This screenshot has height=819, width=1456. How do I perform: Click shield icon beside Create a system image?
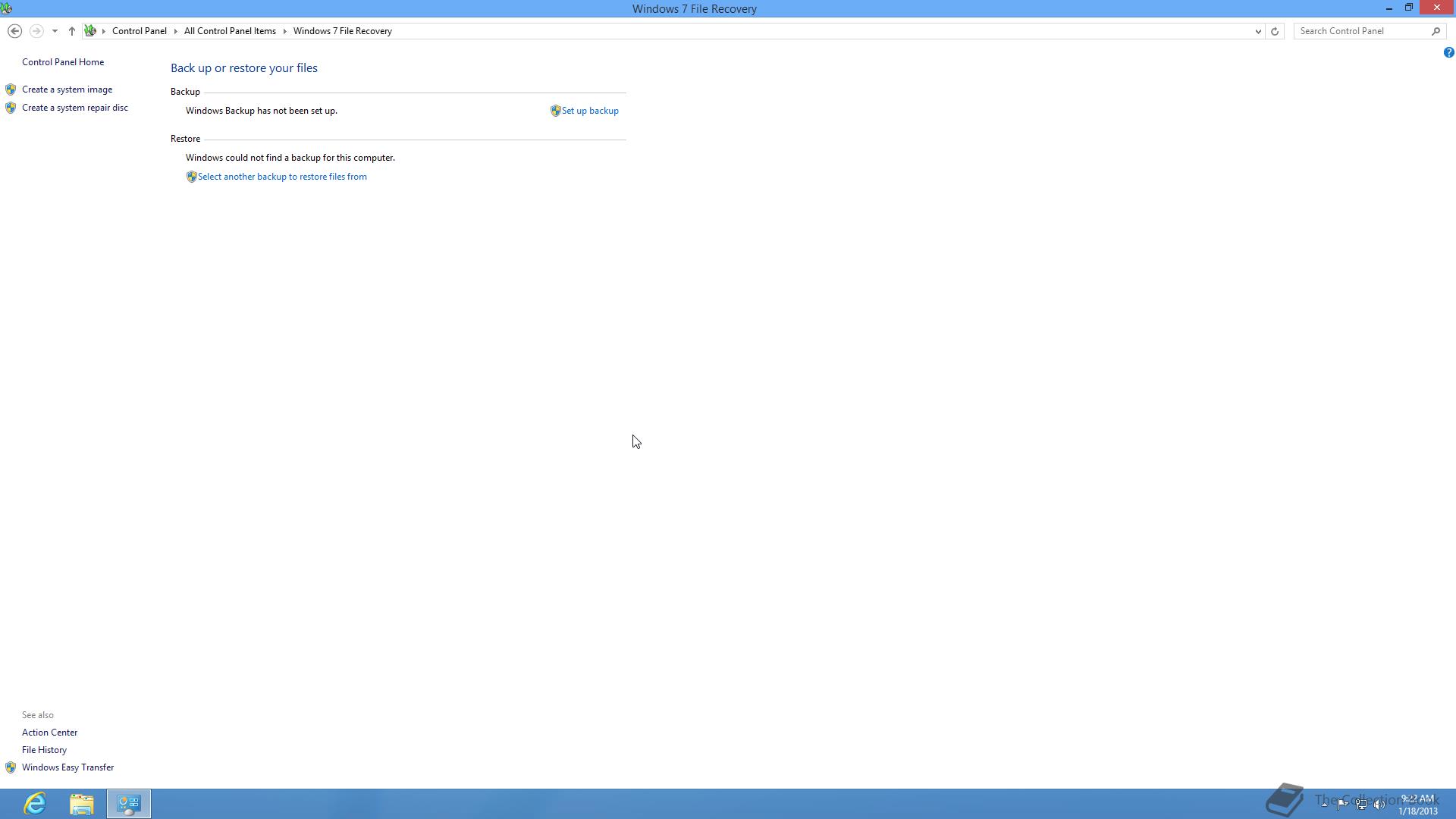[11, 89]
